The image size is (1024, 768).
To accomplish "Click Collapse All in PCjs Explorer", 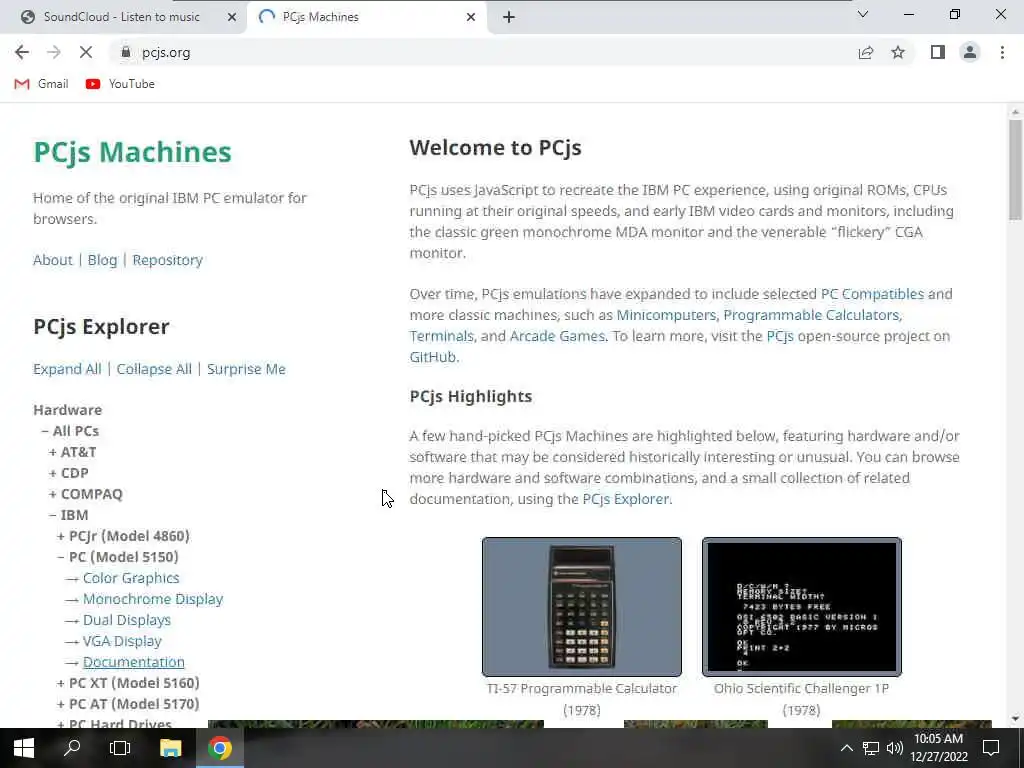I will click(x=154, y=369).
